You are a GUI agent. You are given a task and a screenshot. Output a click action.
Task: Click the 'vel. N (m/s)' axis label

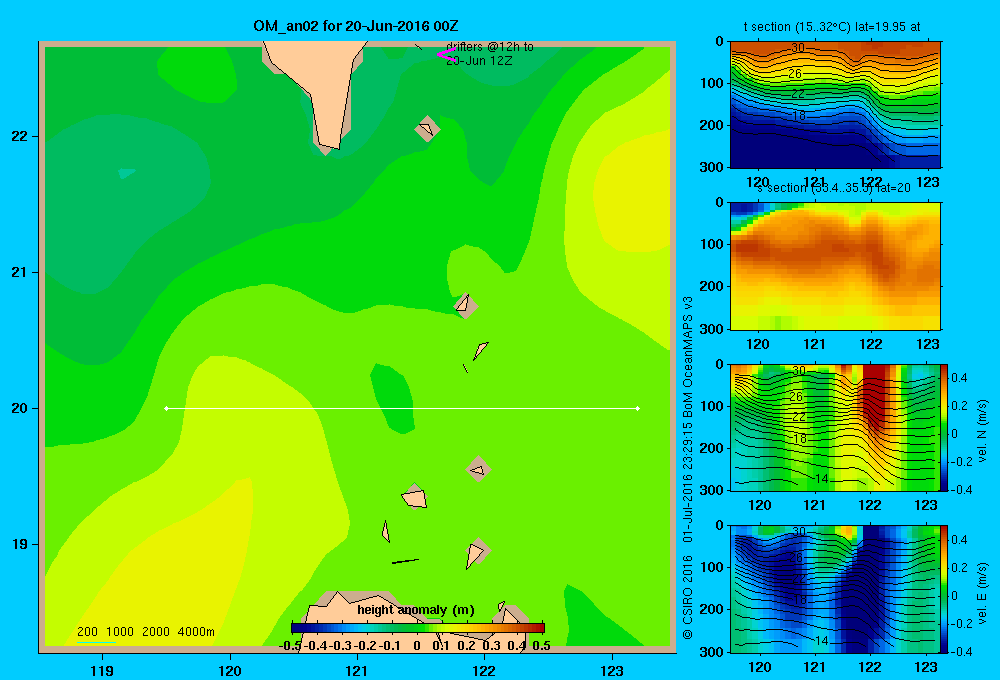click(x=982, y=431)
